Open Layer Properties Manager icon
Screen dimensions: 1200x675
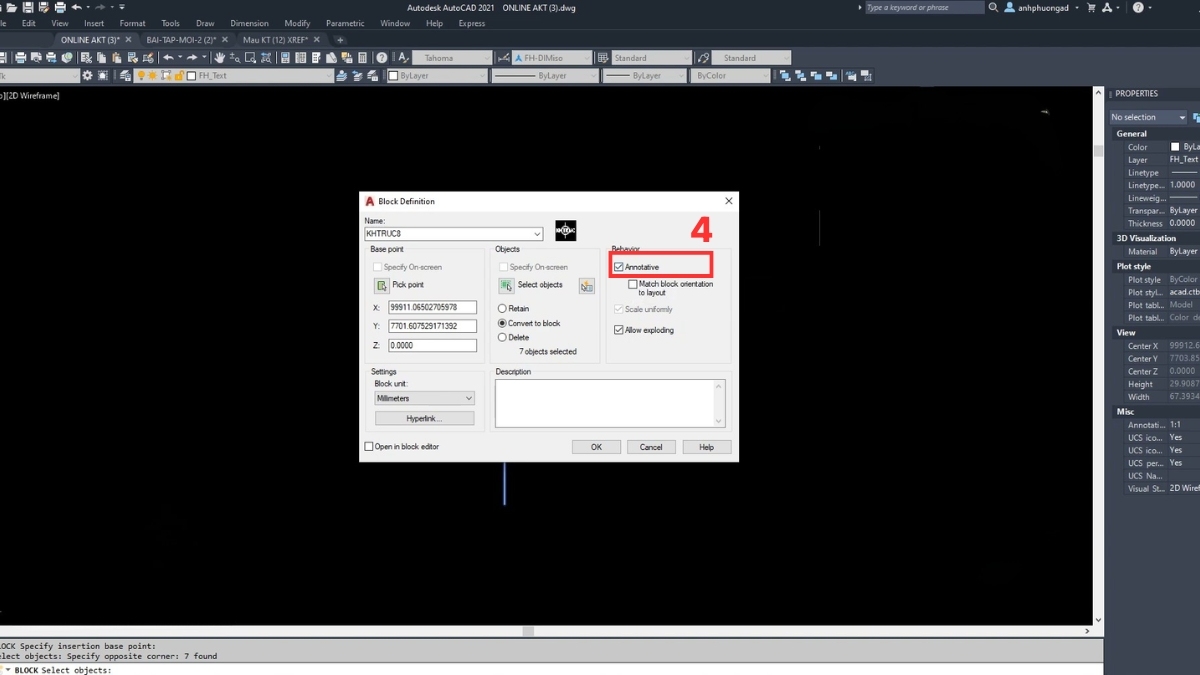click(x=125, y=75)
